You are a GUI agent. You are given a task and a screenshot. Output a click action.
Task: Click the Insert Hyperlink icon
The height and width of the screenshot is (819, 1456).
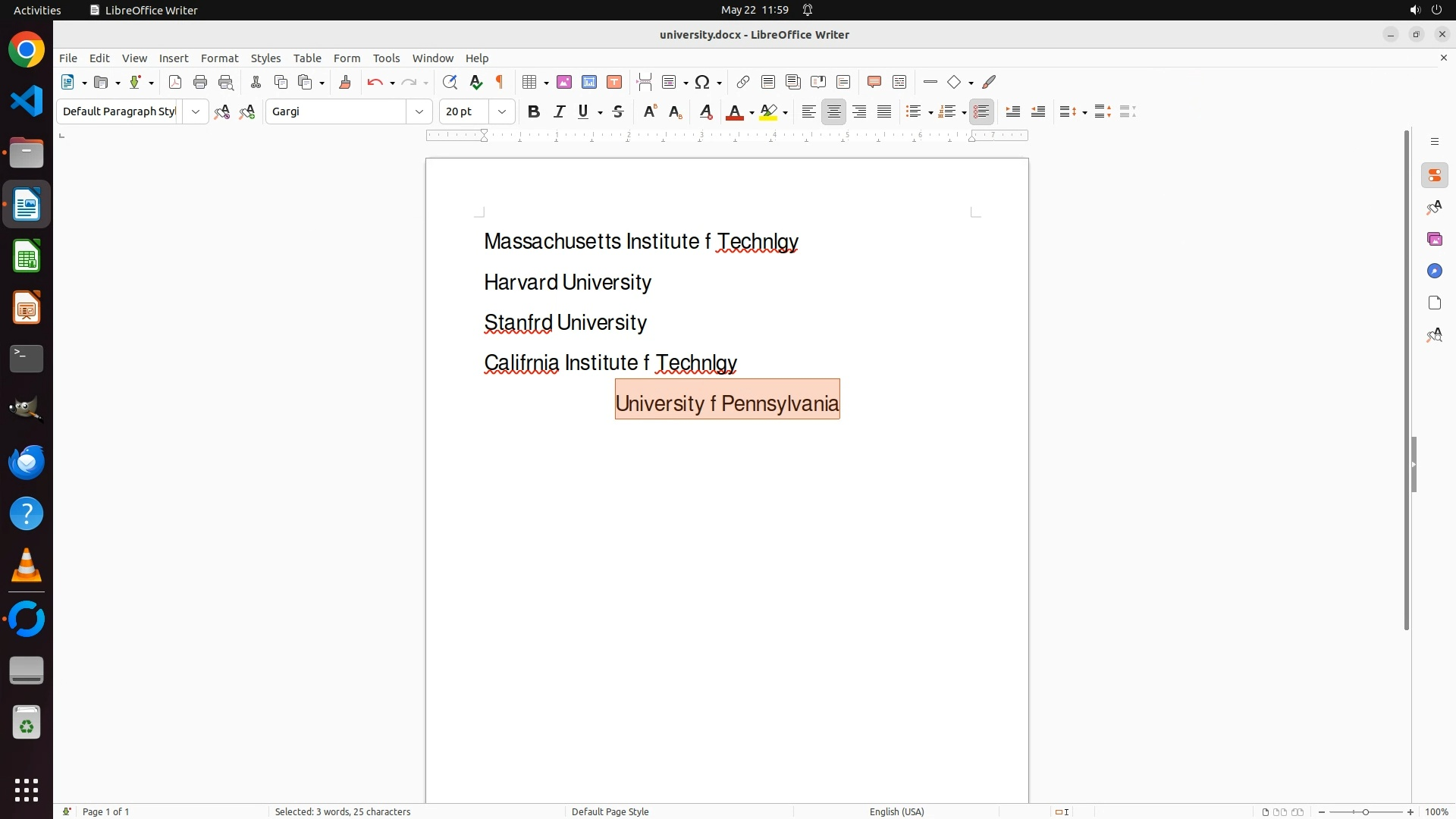(743, 82)
